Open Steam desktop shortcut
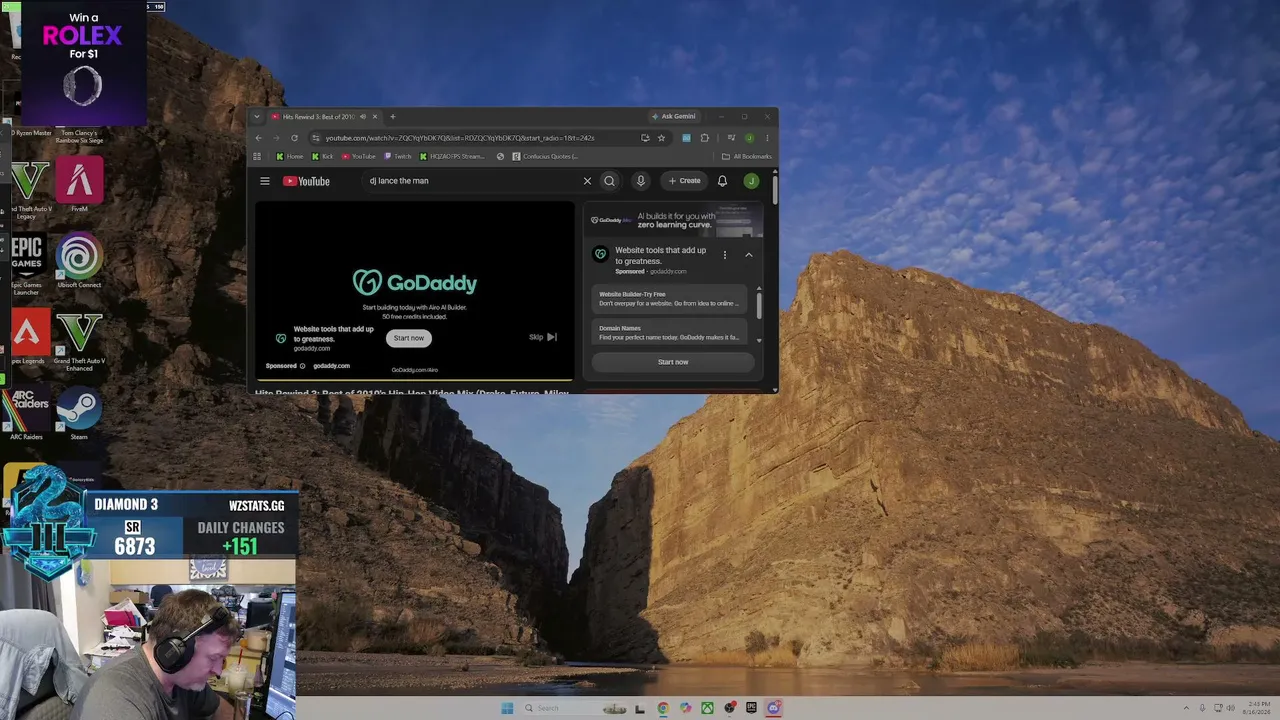This screenshot has height=720, width=1280. (x=79, y=414)
